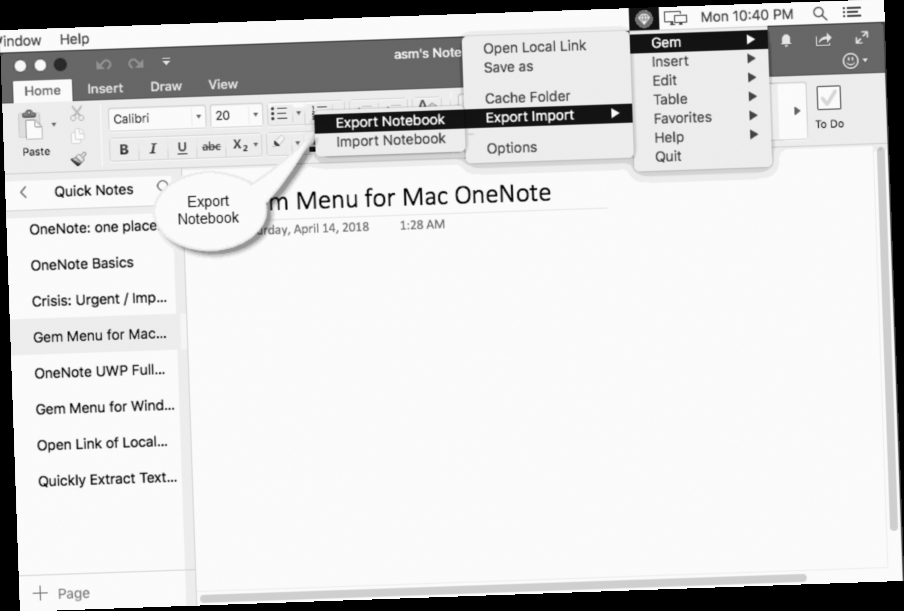Screen dimensions: 904x611
Task: Open the Help submenu in Gem menu
Action: (x=703, y=137)
